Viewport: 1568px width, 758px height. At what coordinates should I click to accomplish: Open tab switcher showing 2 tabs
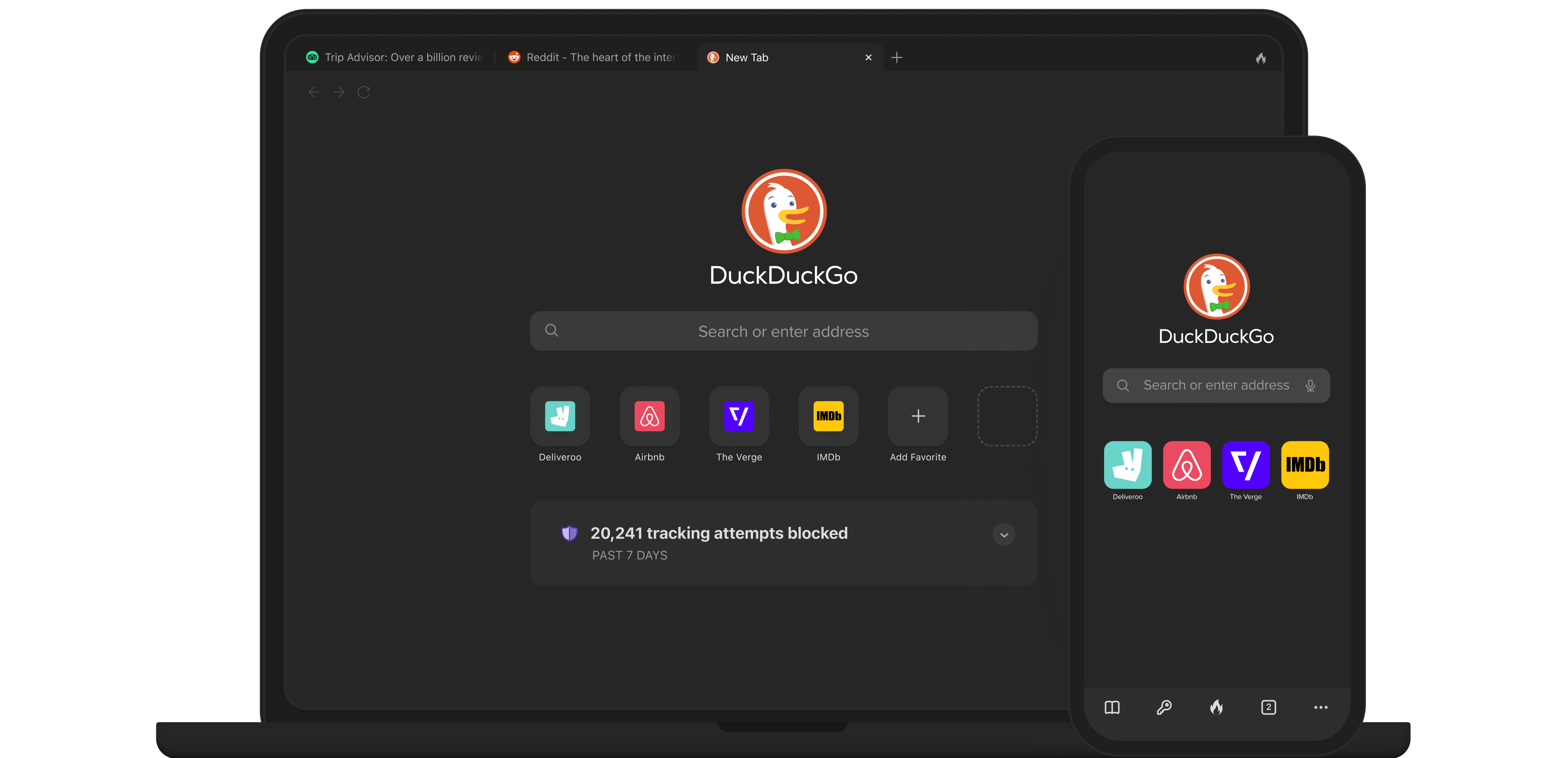(x=1268, y=707)
